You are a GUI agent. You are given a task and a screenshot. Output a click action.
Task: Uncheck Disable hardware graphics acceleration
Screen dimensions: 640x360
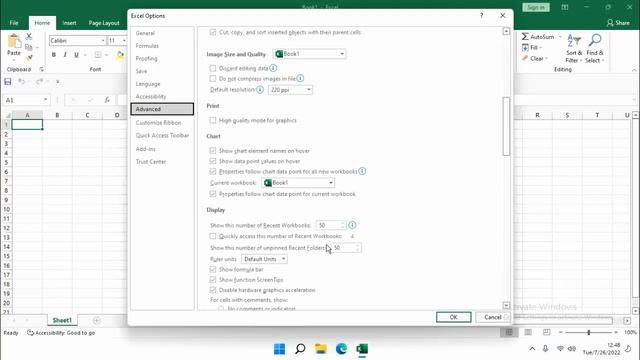click(213, 290)
